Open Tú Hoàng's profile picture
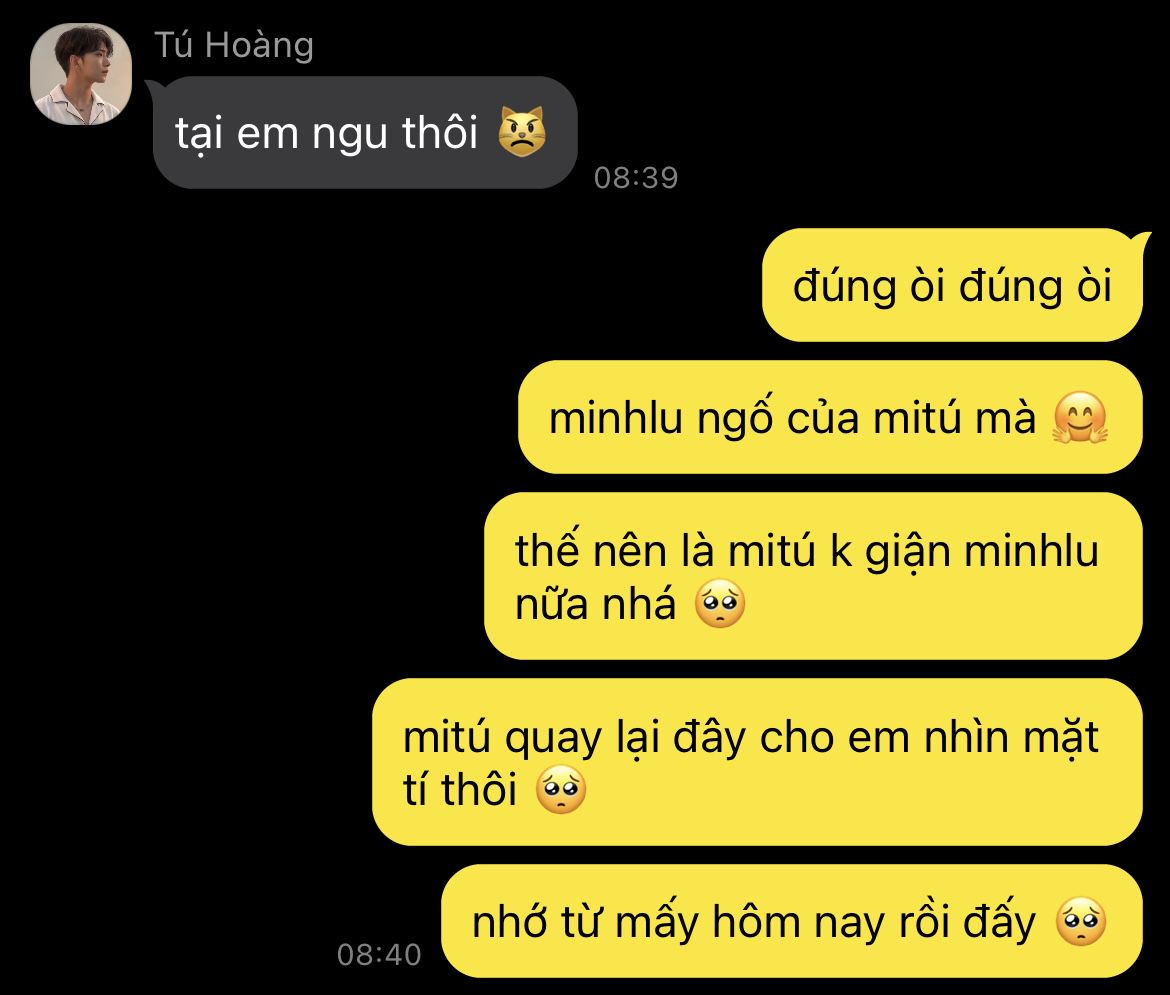The width and height of the screenshot is (1170, 995). [81, 74]
